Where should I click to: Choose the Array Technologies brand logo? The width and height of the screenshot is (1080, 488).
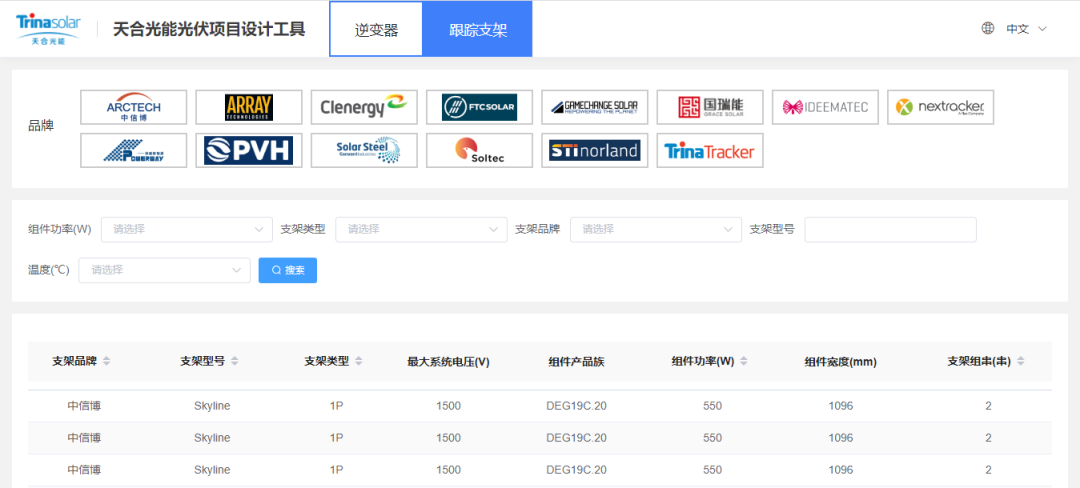249,107
